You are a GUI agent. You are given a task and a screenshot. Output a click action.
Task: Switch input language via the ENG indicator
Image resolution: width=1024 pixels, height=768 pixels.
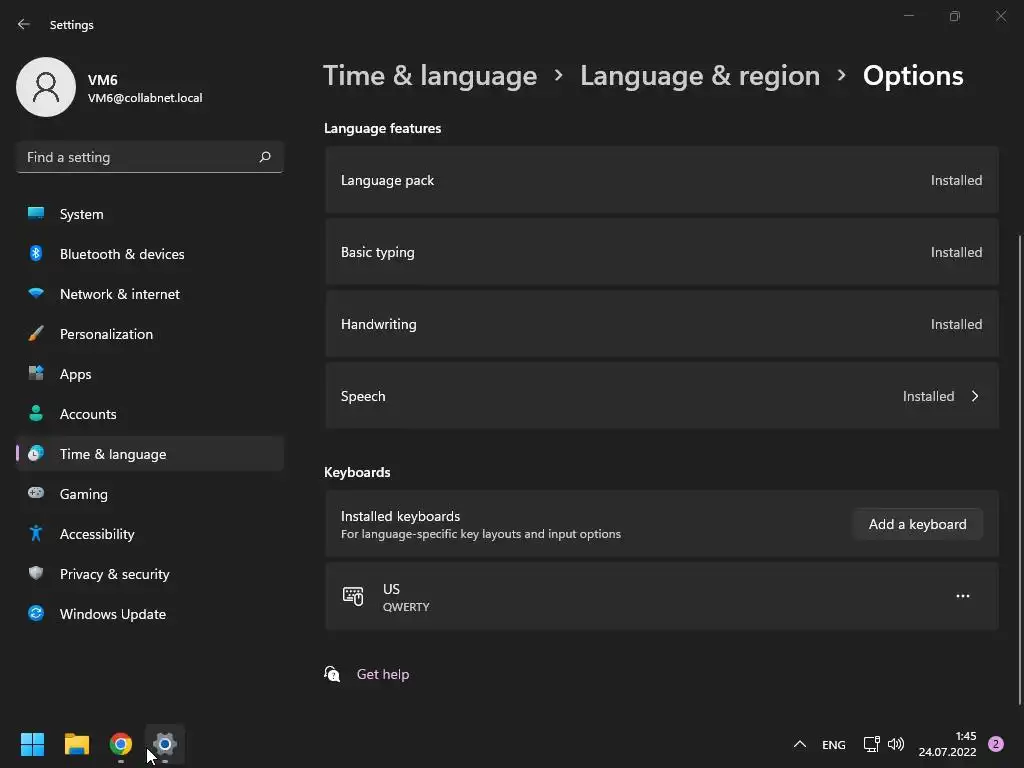pos(833,744)
